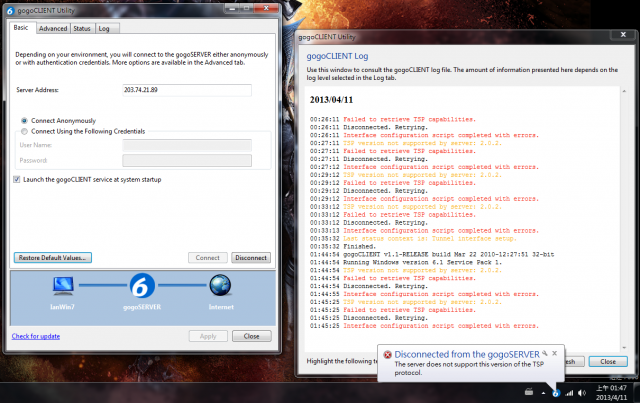Click the red error icon in the balloon
The width and height of the screenshot is (640, 403).
point(387,355)
